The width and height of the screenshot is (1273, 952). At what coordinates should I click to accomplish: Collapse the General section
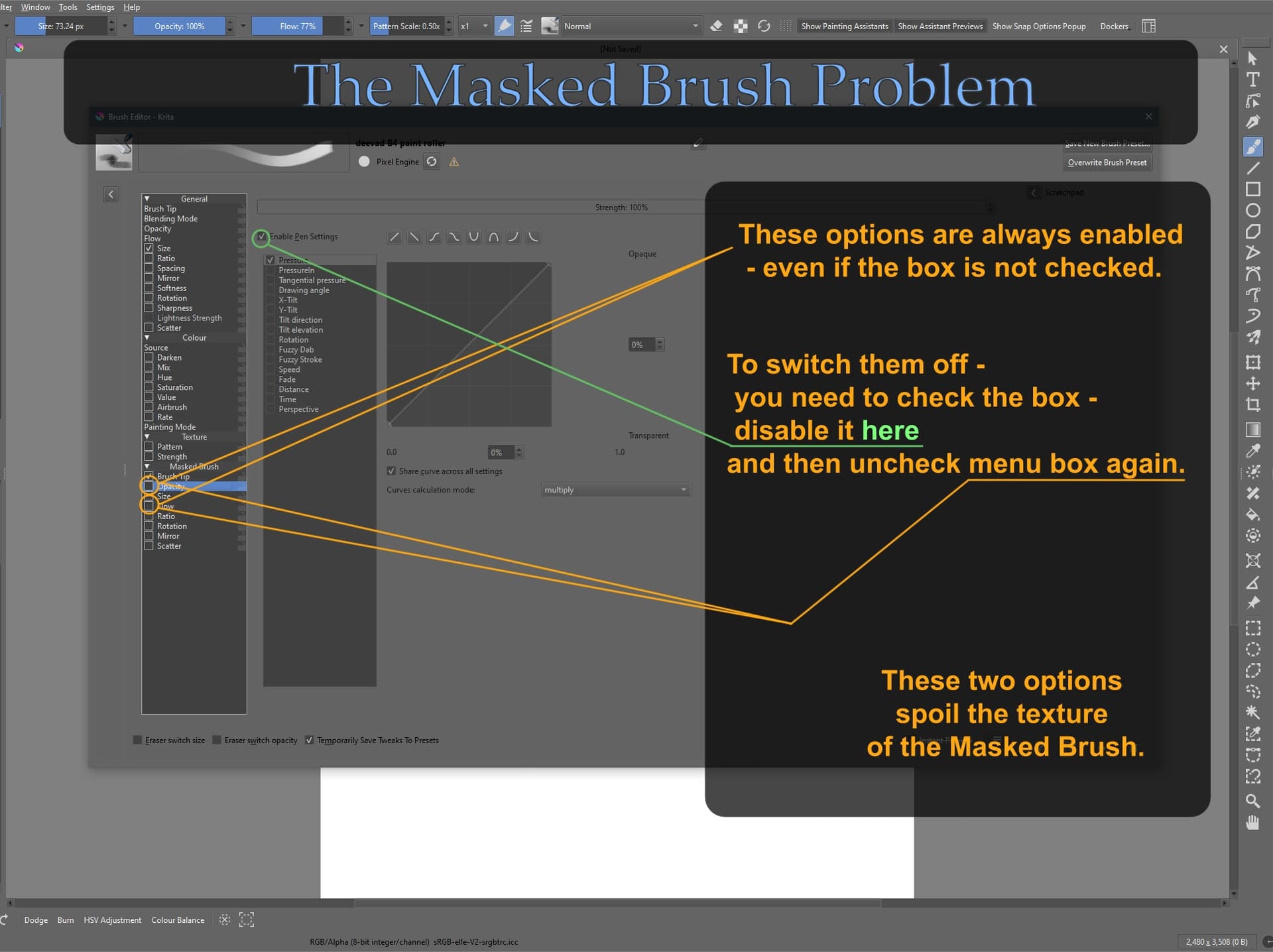click(147, 198)
